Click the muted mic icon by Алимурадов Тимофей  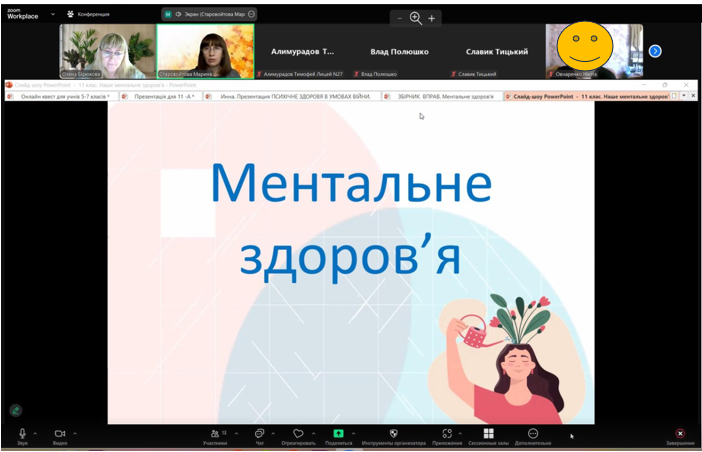click(259, 74)
